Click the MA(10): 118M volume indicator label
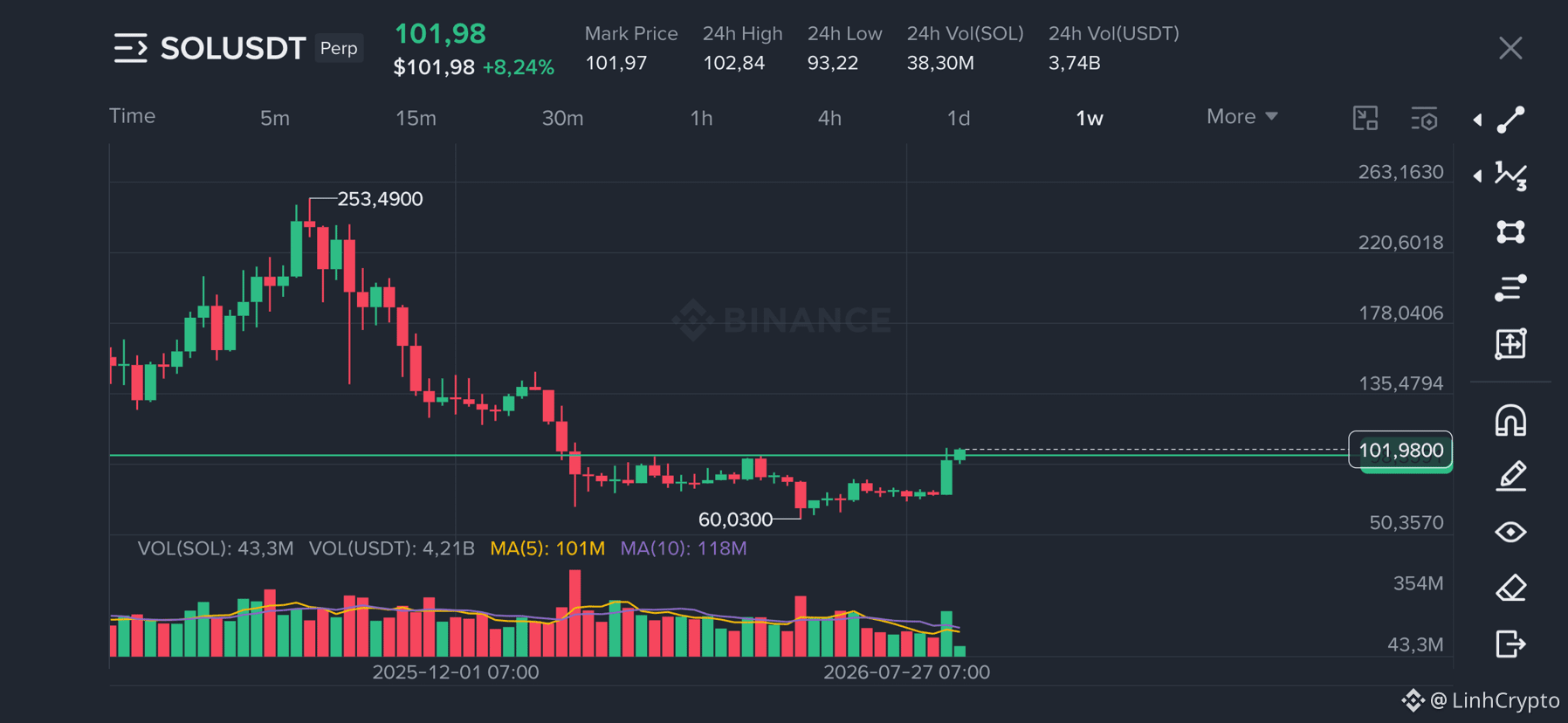This screenshot has width=1568, height=723. pyautogui.click(x=684, y=548)
